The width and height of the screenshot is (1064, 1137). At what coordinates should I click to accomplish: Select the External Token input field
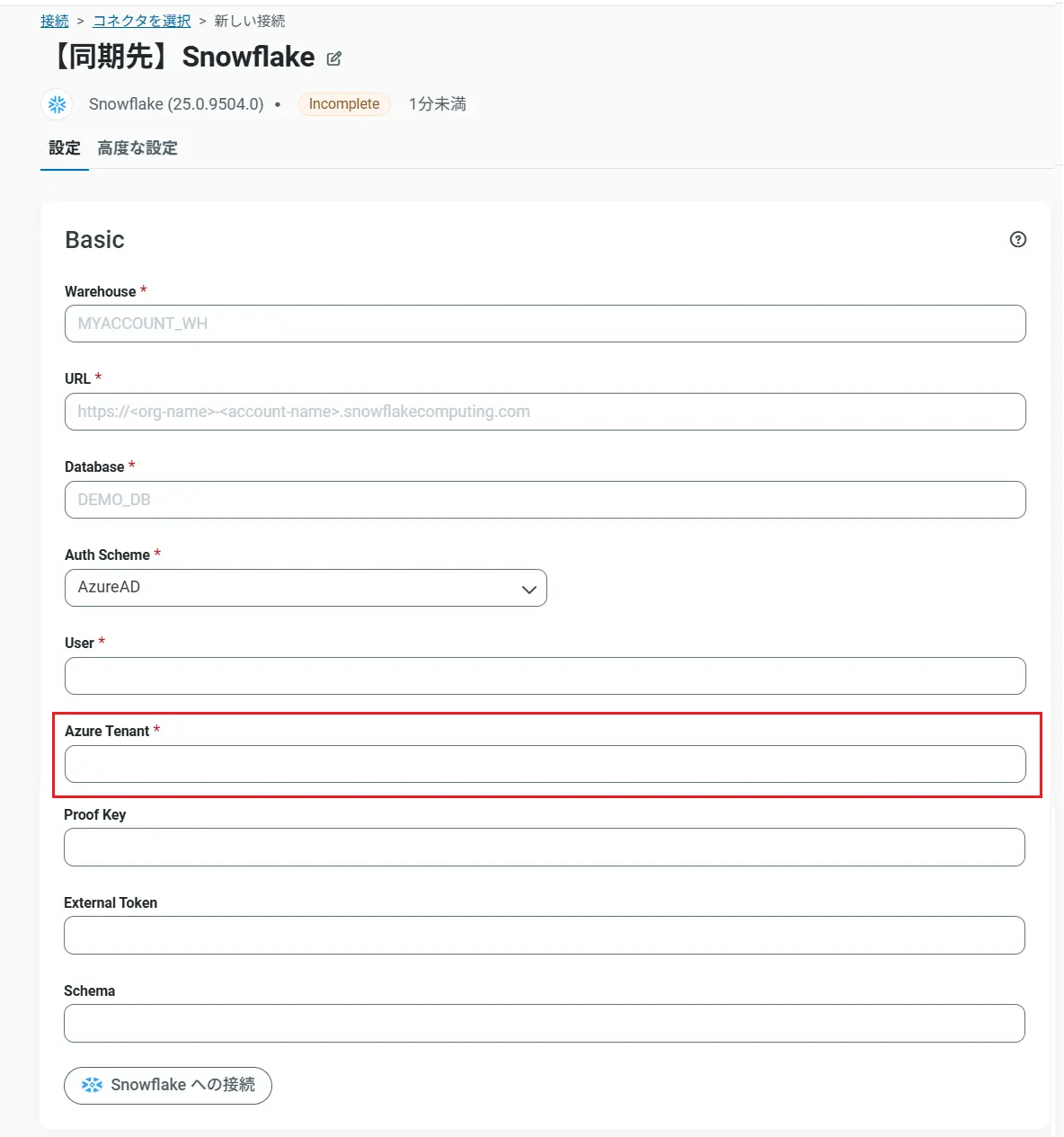coord(545,935)
